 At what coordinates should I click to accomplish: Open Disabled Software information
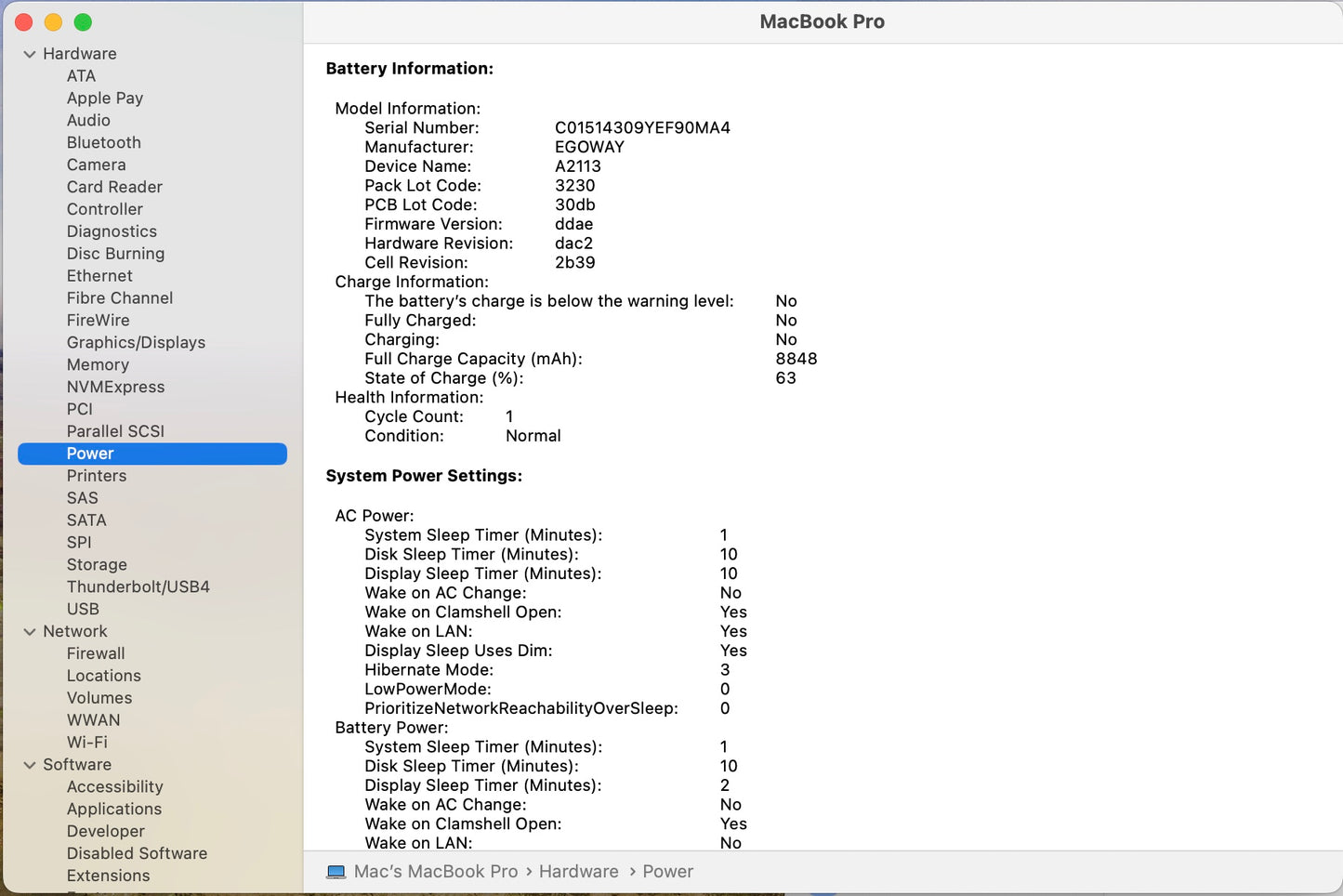[137, 853]
